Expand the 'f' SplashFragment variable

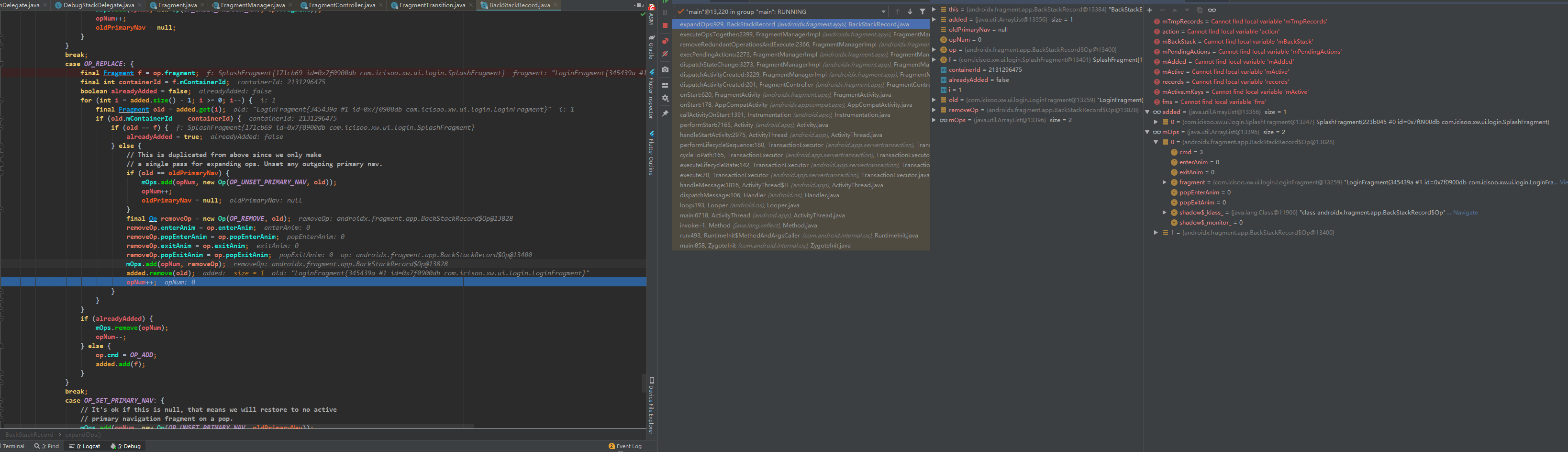coord(934,60)
